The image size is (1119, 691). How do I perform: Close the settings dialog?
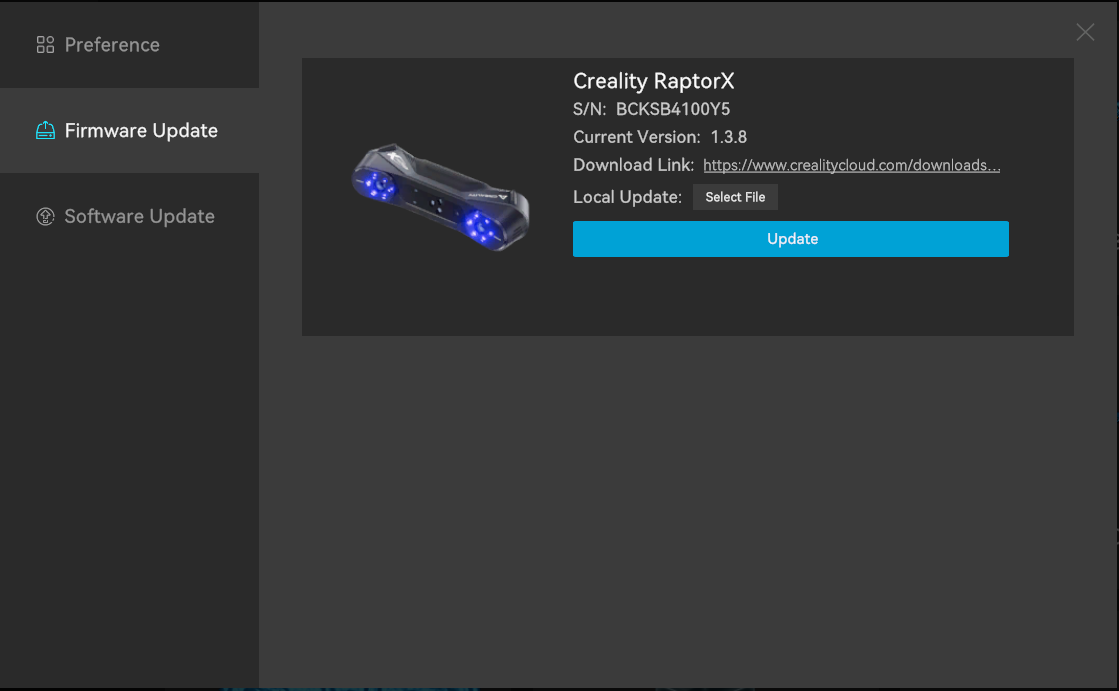click(1085, 33)
